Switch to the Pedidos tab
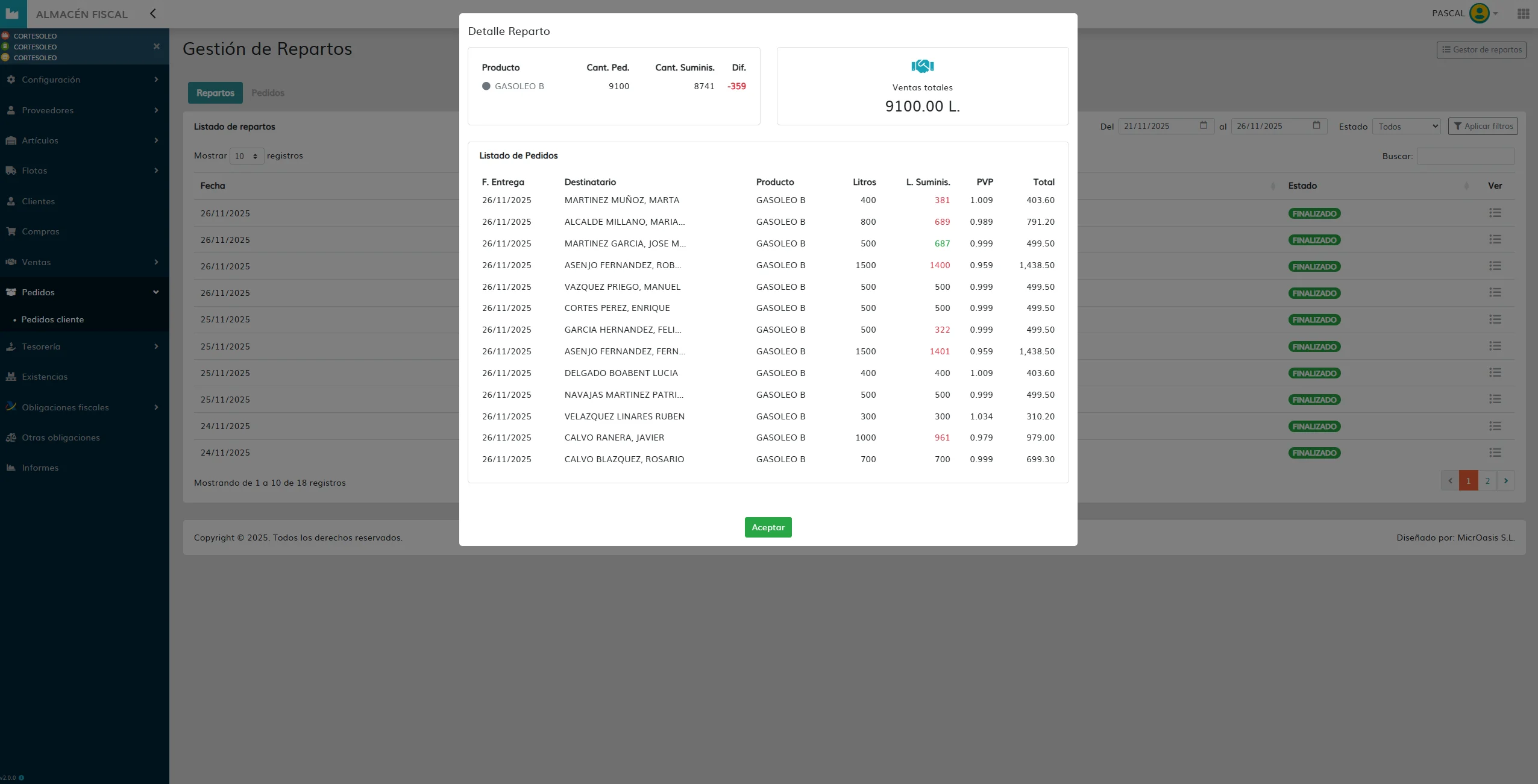The width and height of the screenshot is (1538, 784). click(x=268, y=93)
